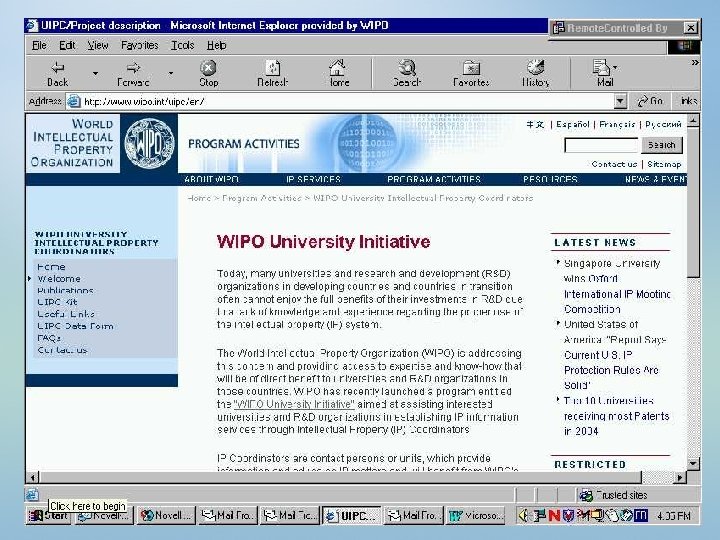Click the vertical scrollbar up arrow
The width and height of the screenshot is (720, 540).
tap(693, 120)
